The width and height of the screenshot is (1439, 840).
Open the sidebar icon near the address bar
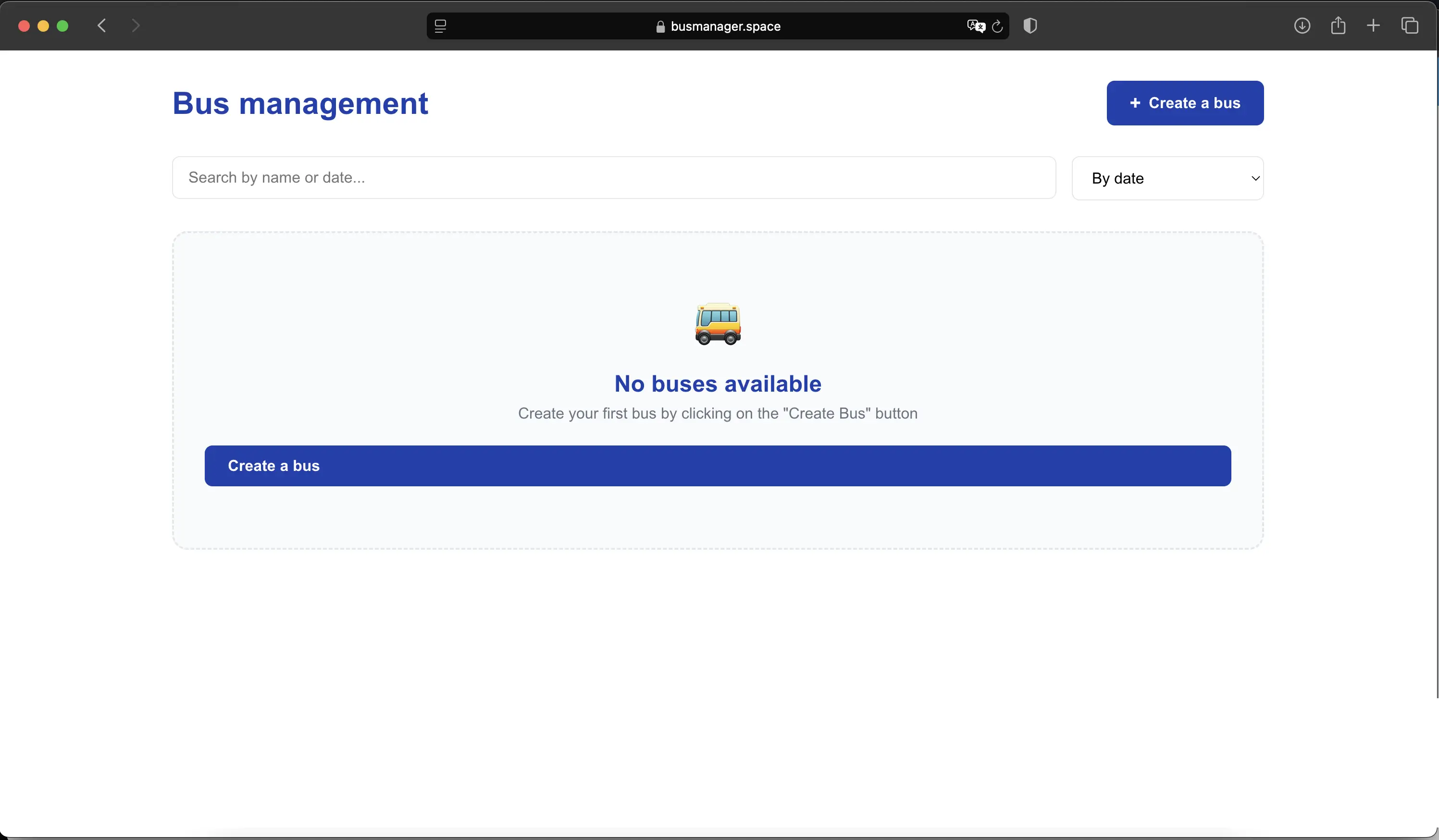(440, 25)
